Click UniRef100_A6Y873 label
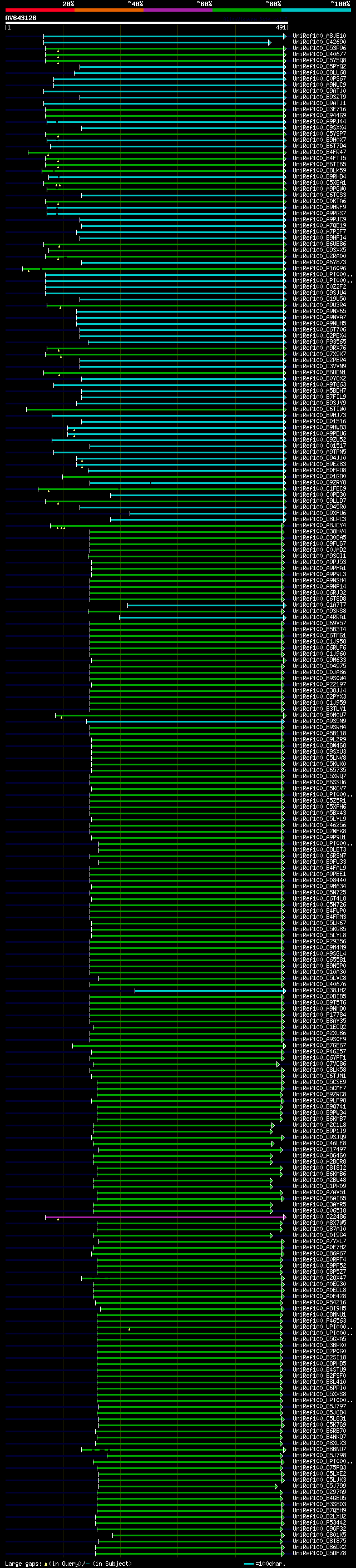Image resolution: width=356 pixels, height=1568 pixels. pos(319,263)
